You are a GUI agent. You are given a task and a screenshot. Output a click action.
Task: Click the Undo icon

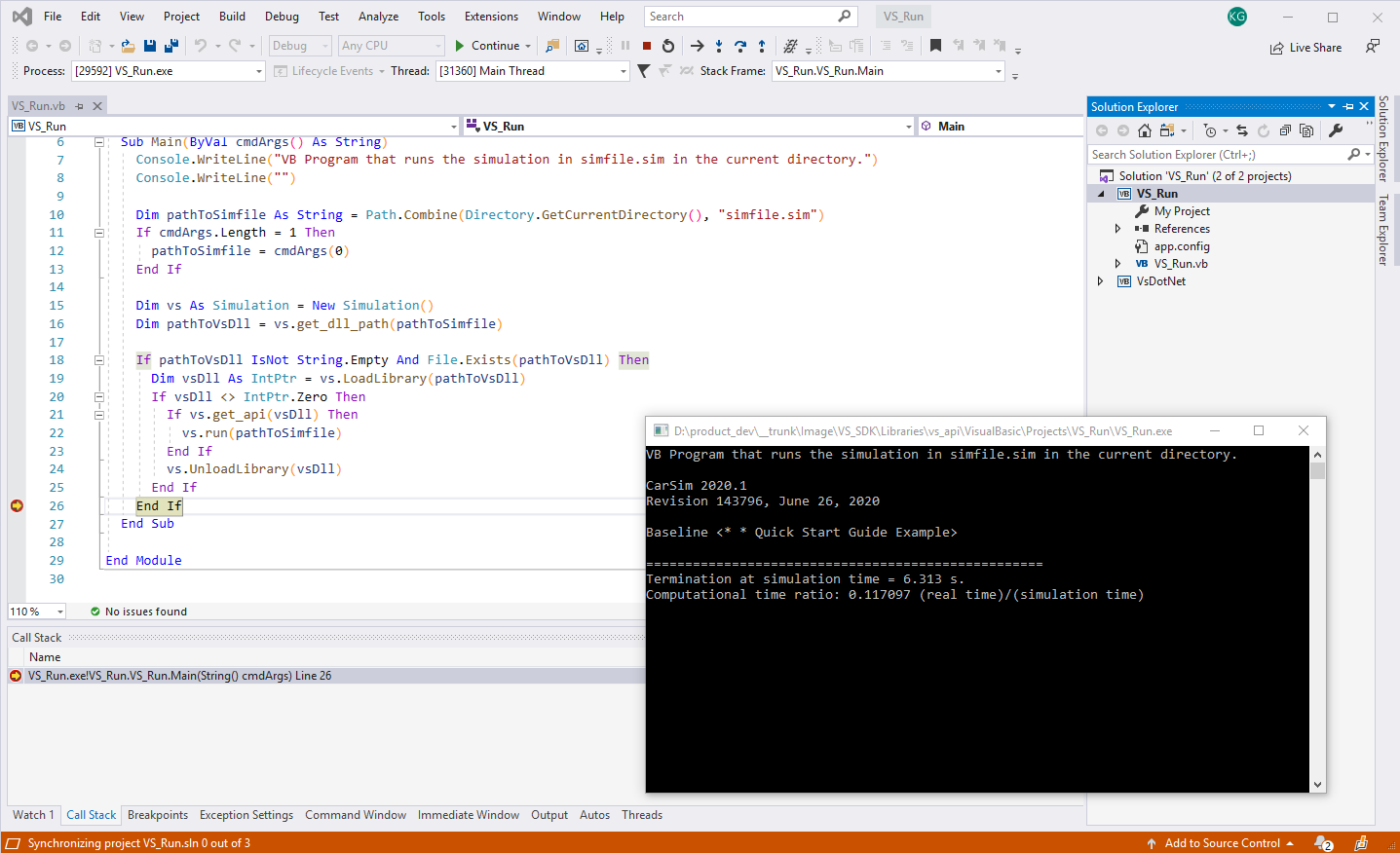click(x=201, y=46)
